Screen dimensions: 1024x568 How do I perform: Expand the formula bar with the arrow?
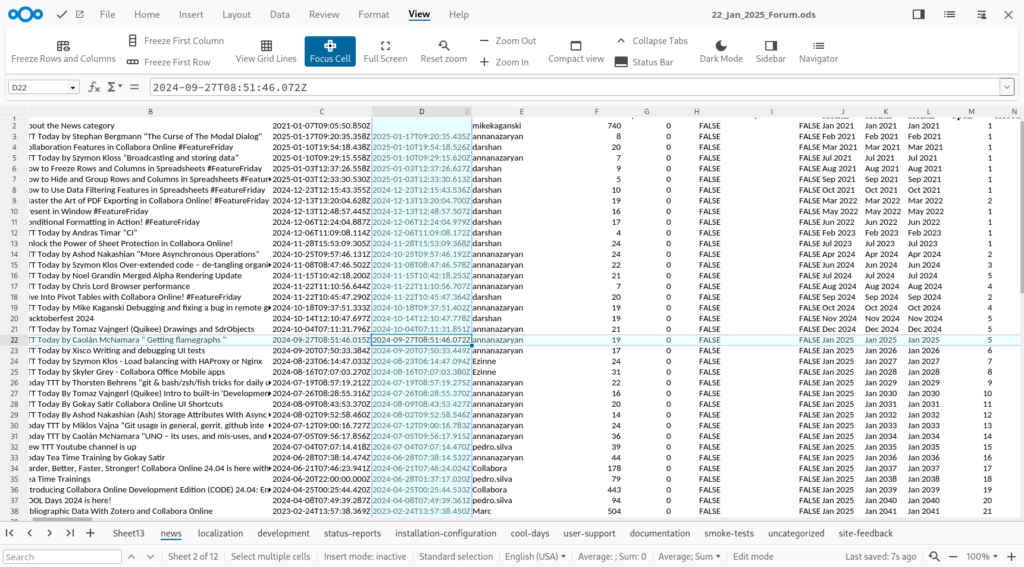tap(1006, 87)
